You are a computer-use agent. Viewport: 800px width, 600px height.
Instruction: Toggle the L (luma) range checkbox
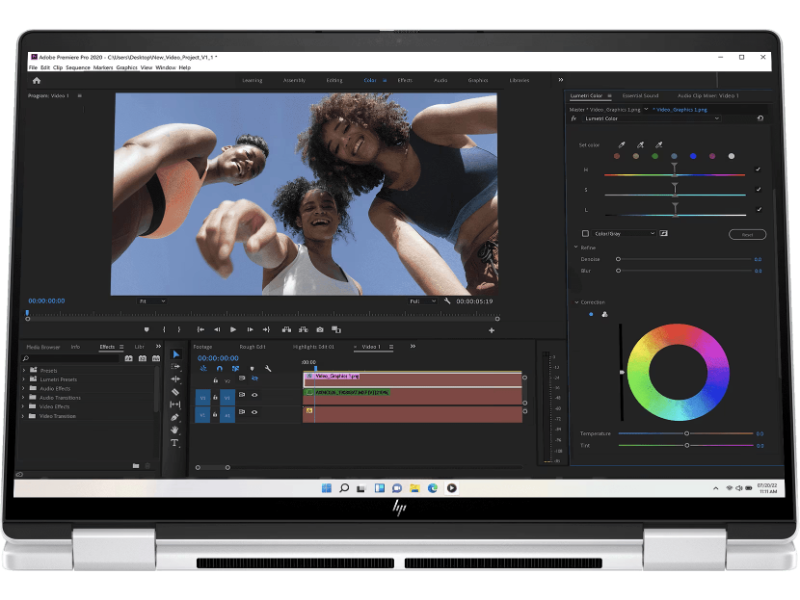[758, 209]
